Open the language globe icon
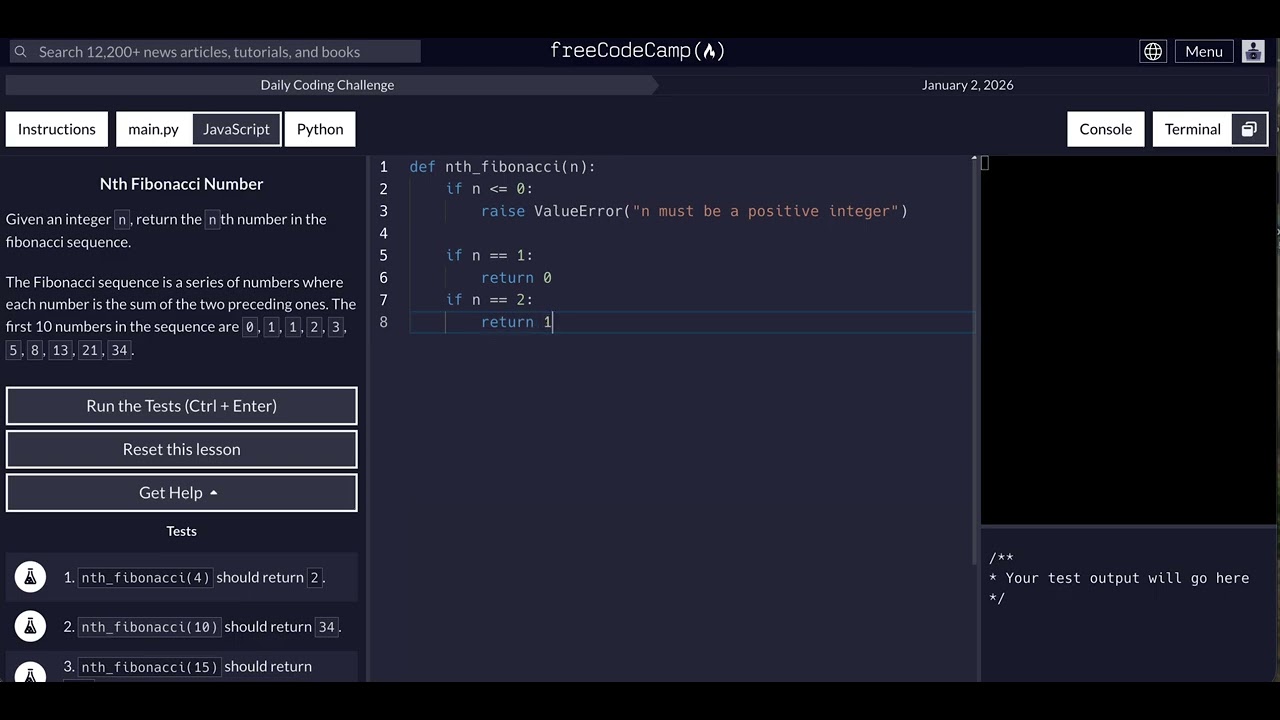The image size is (1280, 720). [x=1153, y=51]
